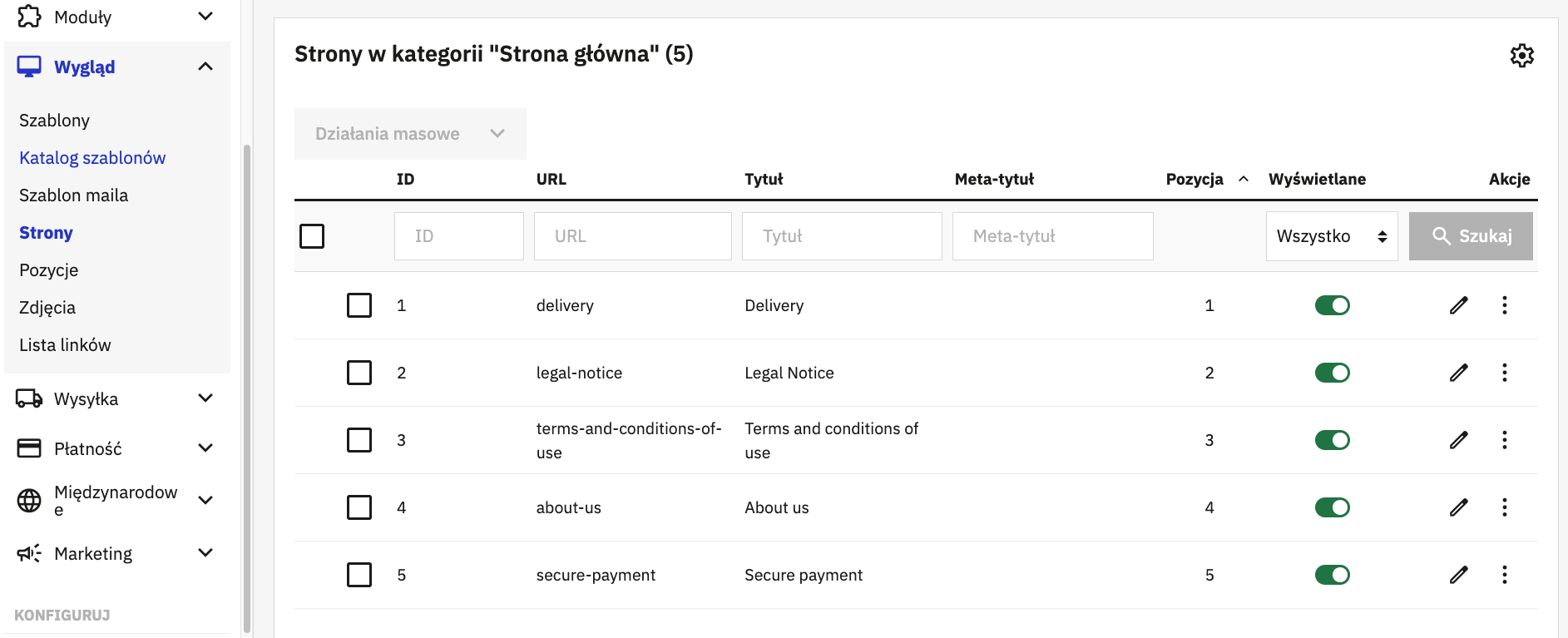The width and height of the screenshot is (1568, 638).
Task: Open Katalog szablonów in sidebar
Action: click(x=92, y=158)
